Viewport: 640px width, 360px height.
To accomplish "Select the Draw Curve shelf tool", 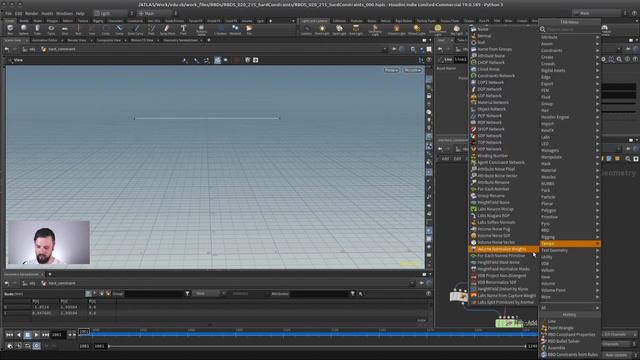I will [136, 29].
